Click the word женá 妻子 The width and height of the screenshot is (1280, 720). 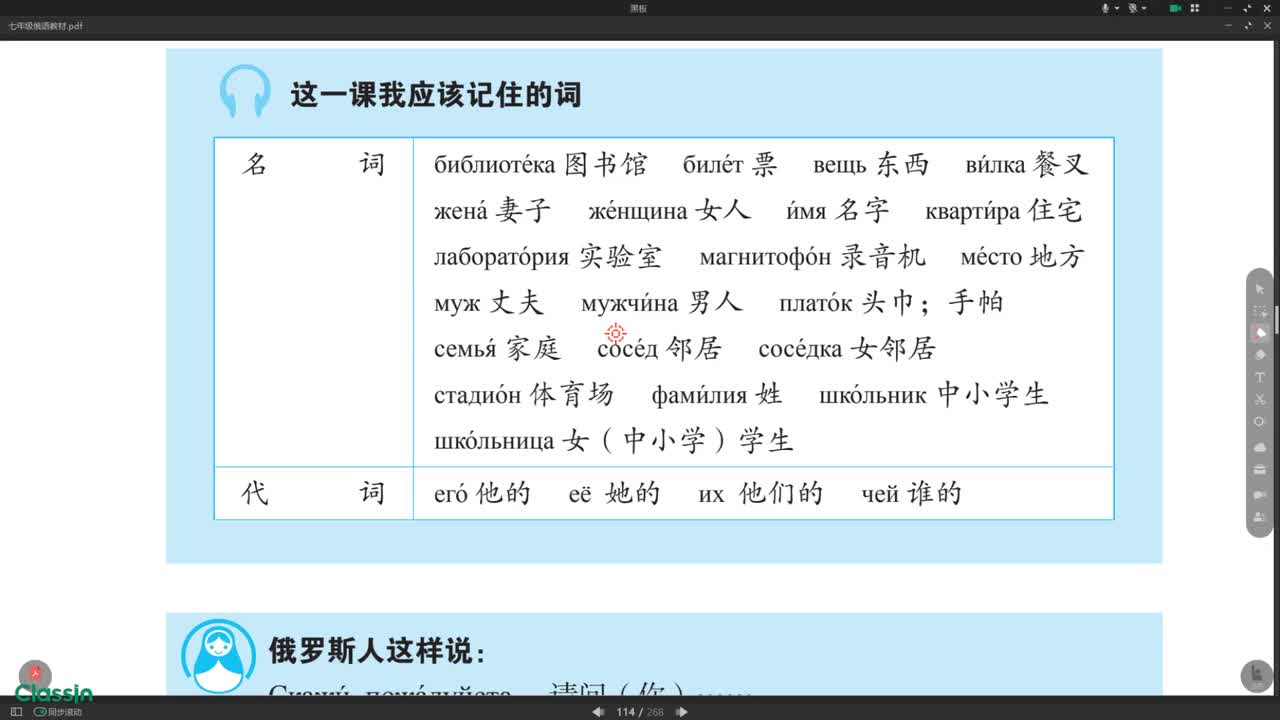[x=492, y=211]
